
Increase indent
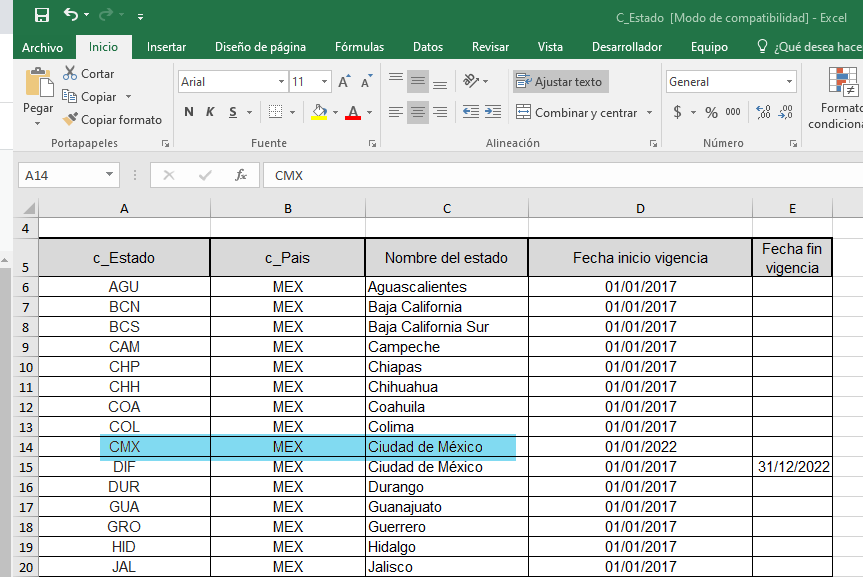[x=493, y=112]
